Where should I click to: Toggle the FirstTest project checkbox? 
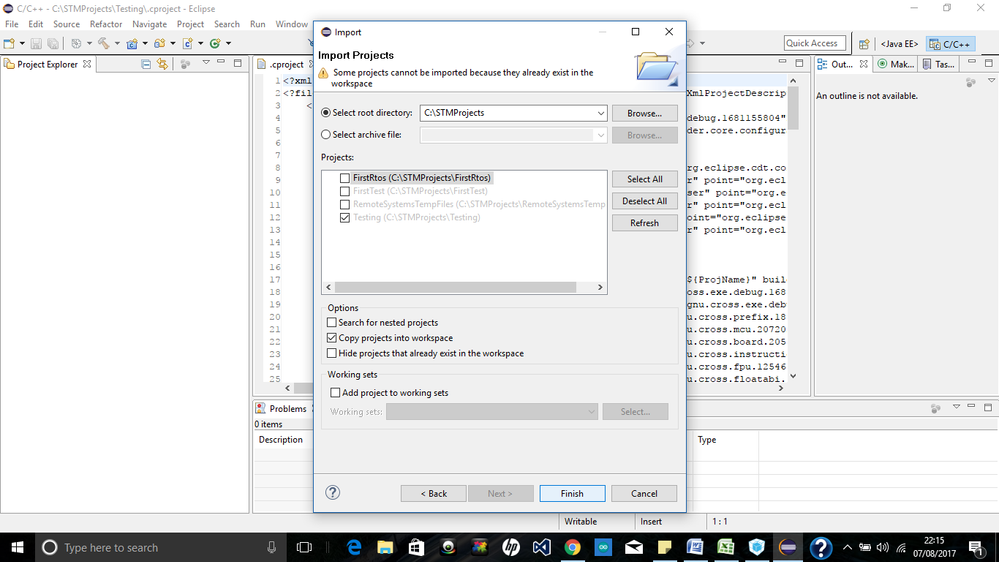point(345,191)
